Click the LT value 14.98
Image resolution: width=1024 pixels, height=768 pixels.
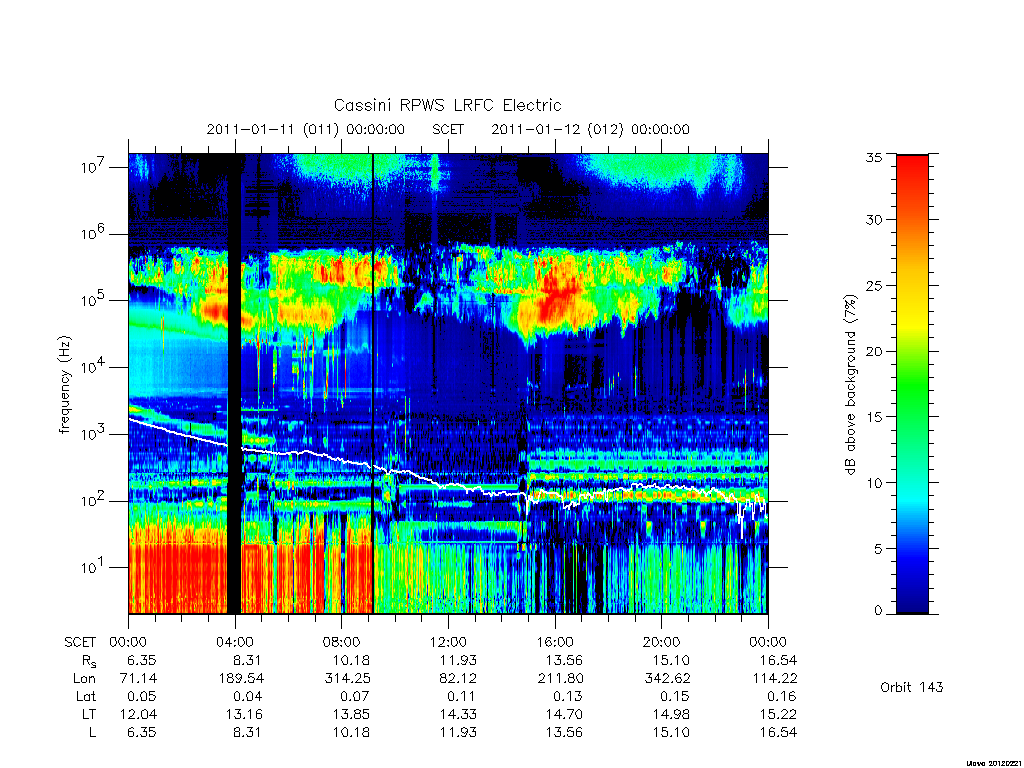click(x=671, y=714)
